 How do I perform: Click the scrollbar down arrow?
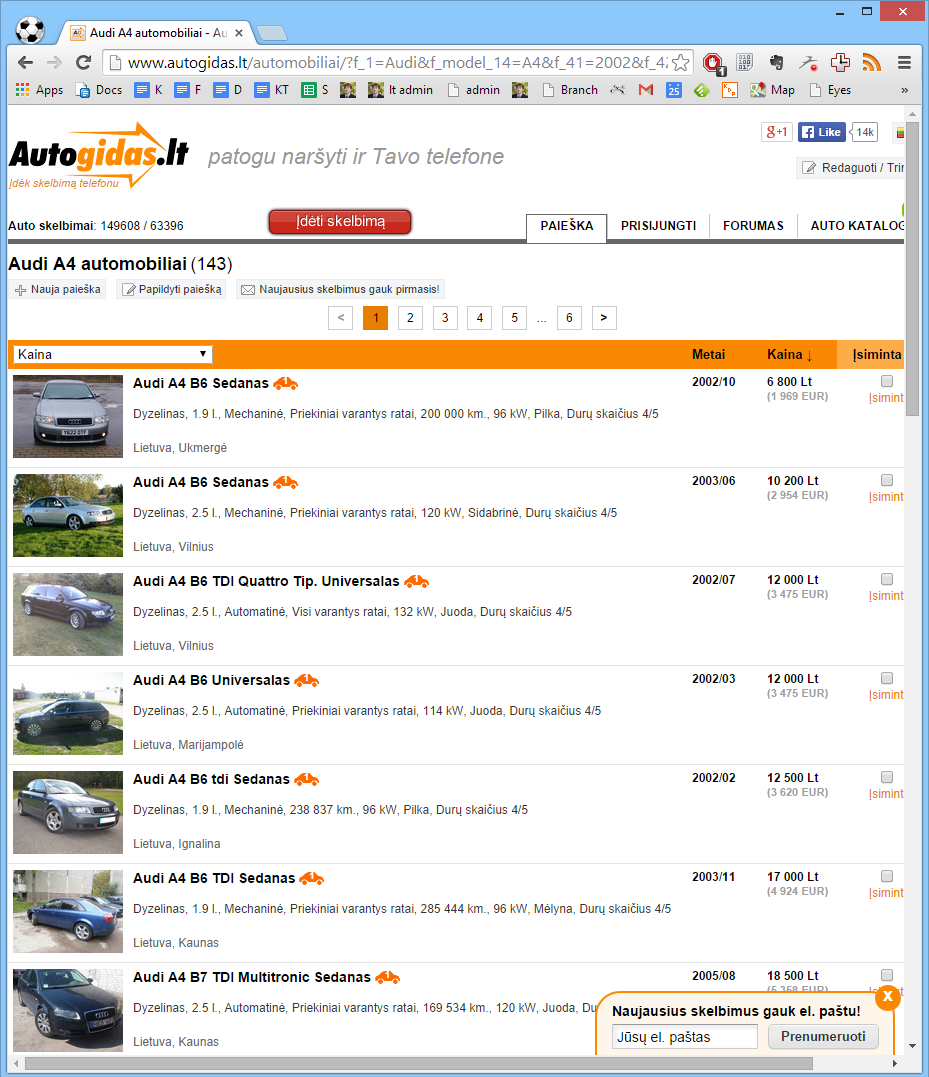(912, 1046)
